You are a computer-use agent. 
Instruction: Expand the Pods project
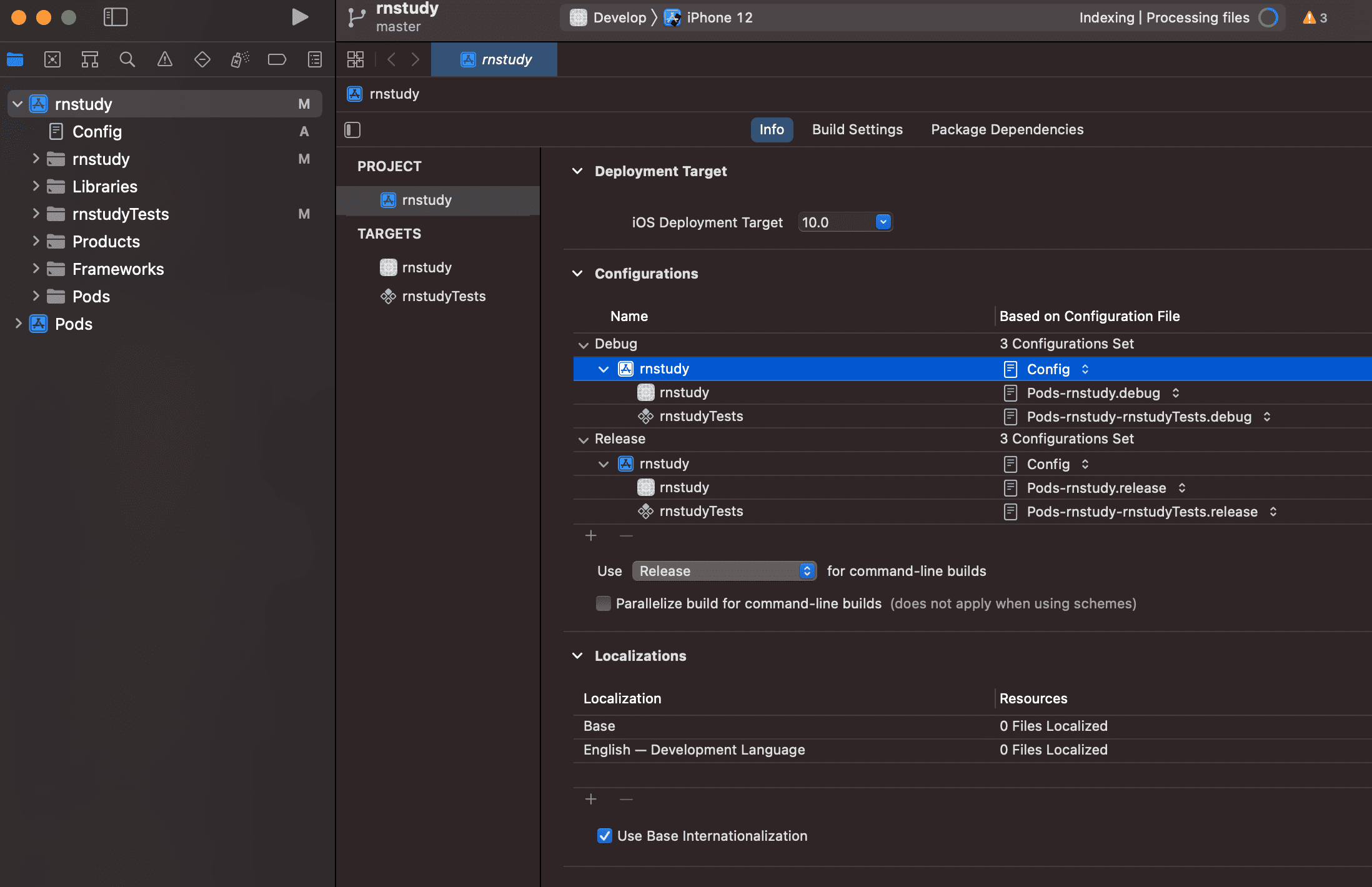pyautogui.click(x=18, y=324)
